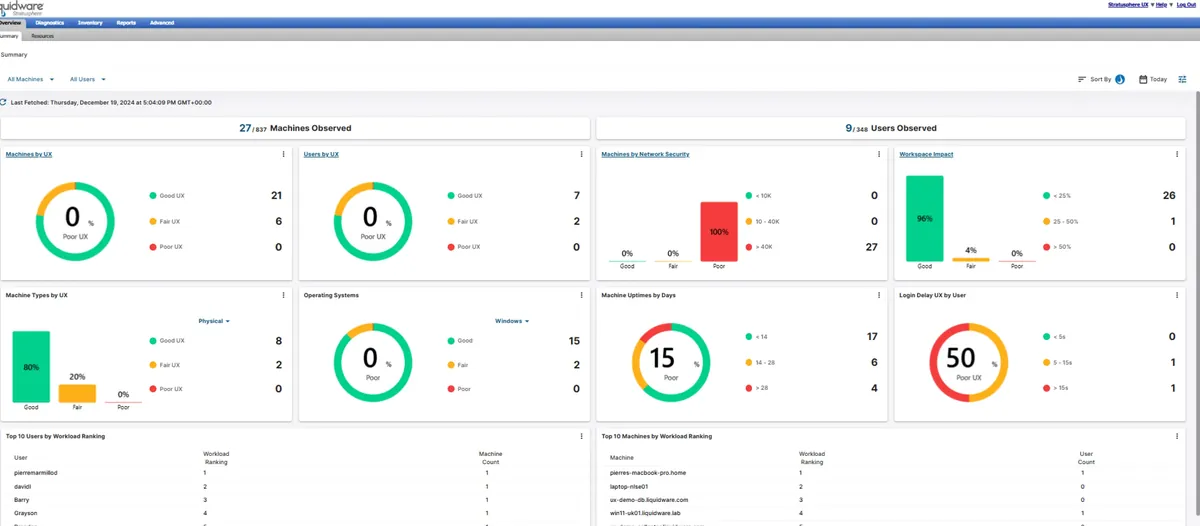
Task: Expand the Help dropdown arrow
Action: tap(1171, 5)
